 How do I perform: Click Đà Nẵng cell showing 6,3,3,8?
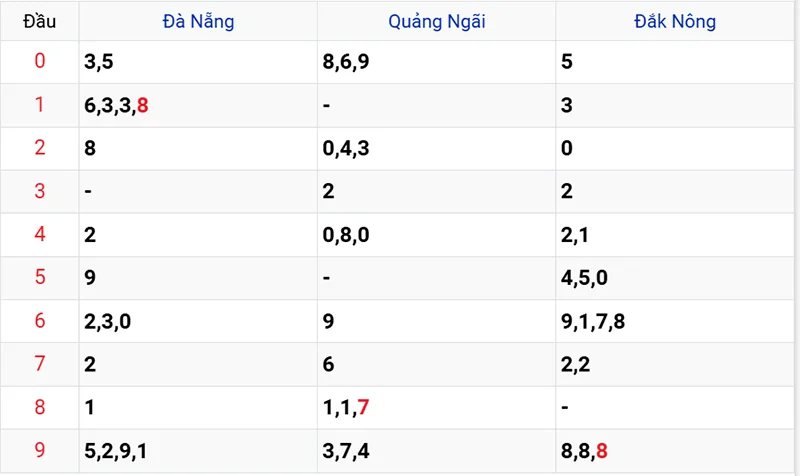coord(117,104)
